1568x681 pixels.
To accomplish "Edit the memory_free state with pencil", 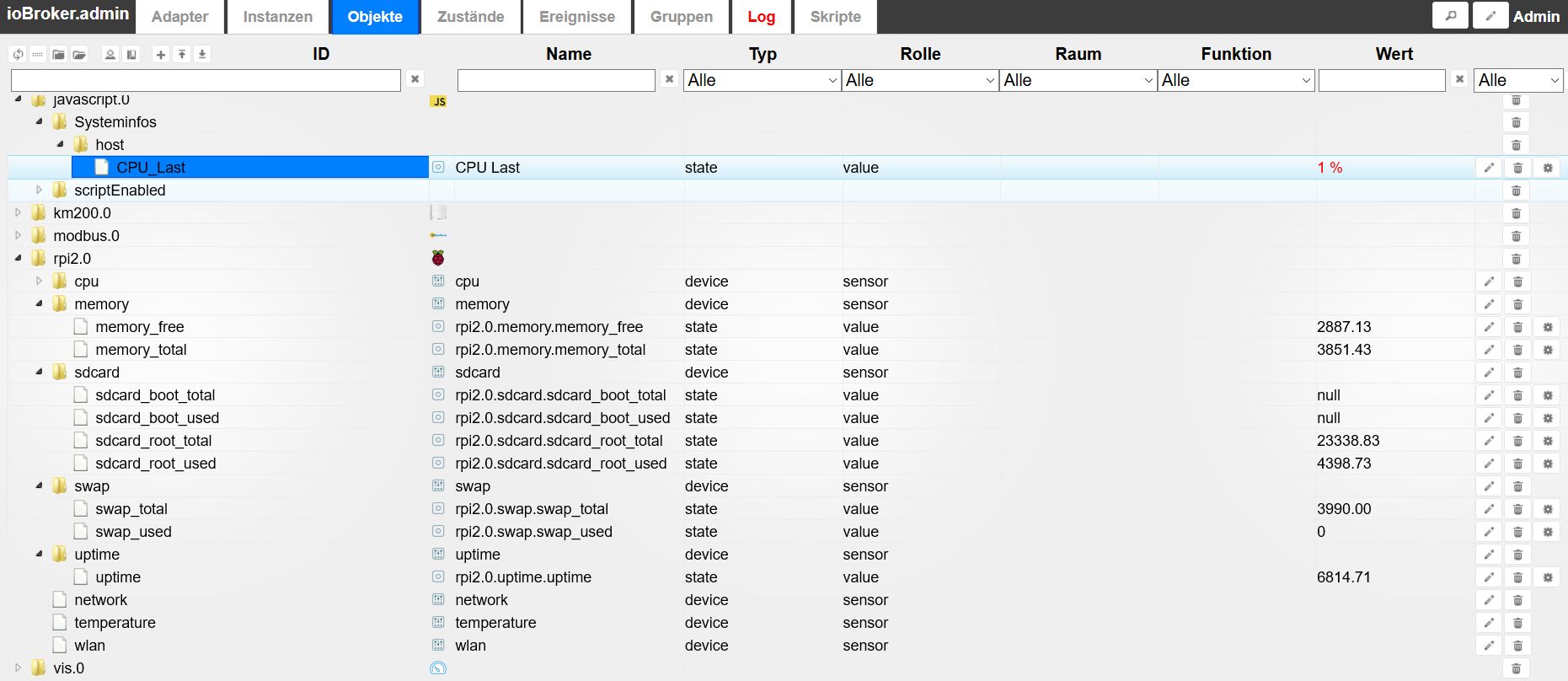I will 1489,327.
